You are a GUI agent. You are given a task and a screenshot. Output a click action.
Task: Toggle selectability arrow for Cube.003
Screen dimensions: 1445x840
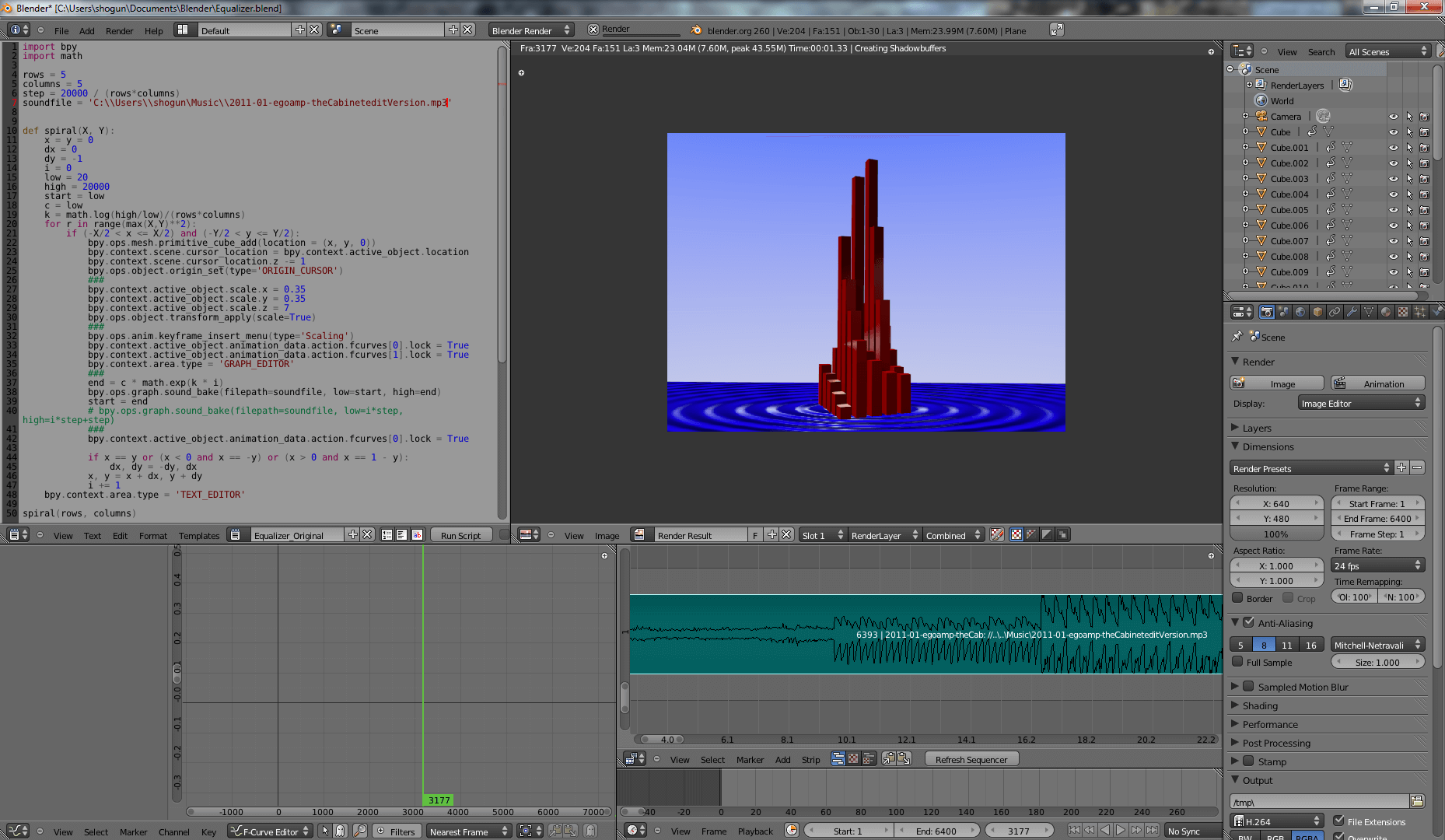tap(1409, 179)
